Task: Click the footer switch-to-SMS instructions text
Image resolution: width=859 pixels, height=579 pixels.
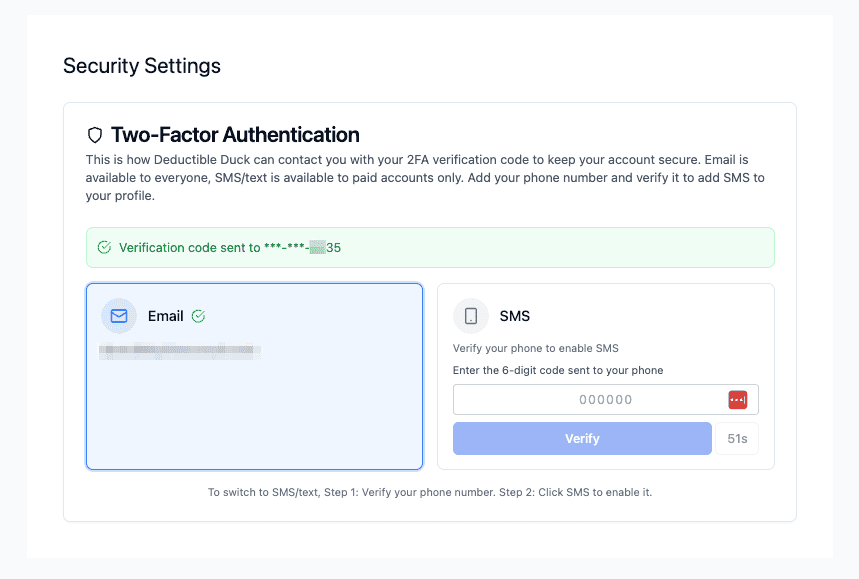Action: click(430, 492)
